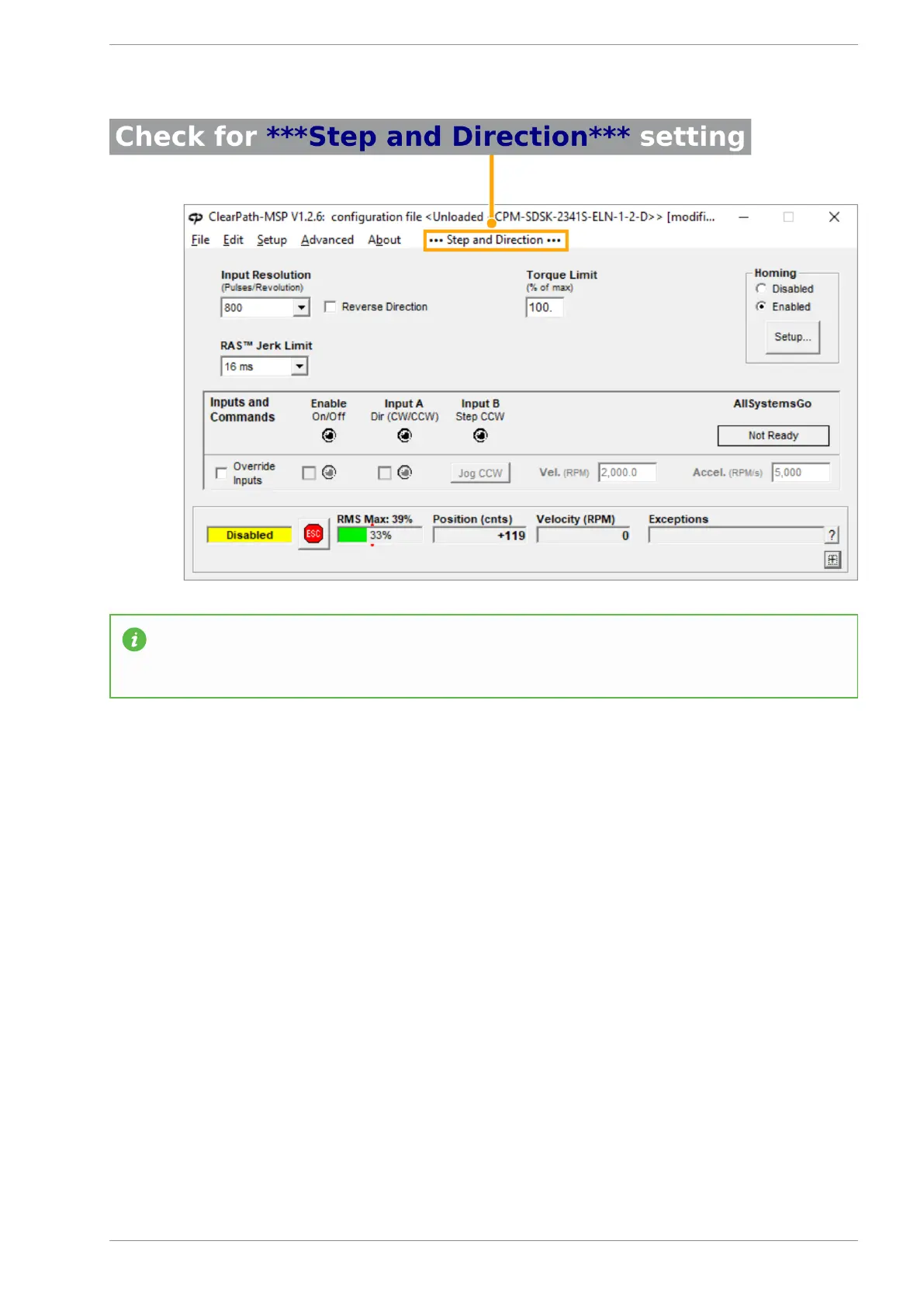
Task: Click the Input A override indicator LED
Action: point(404,472)
